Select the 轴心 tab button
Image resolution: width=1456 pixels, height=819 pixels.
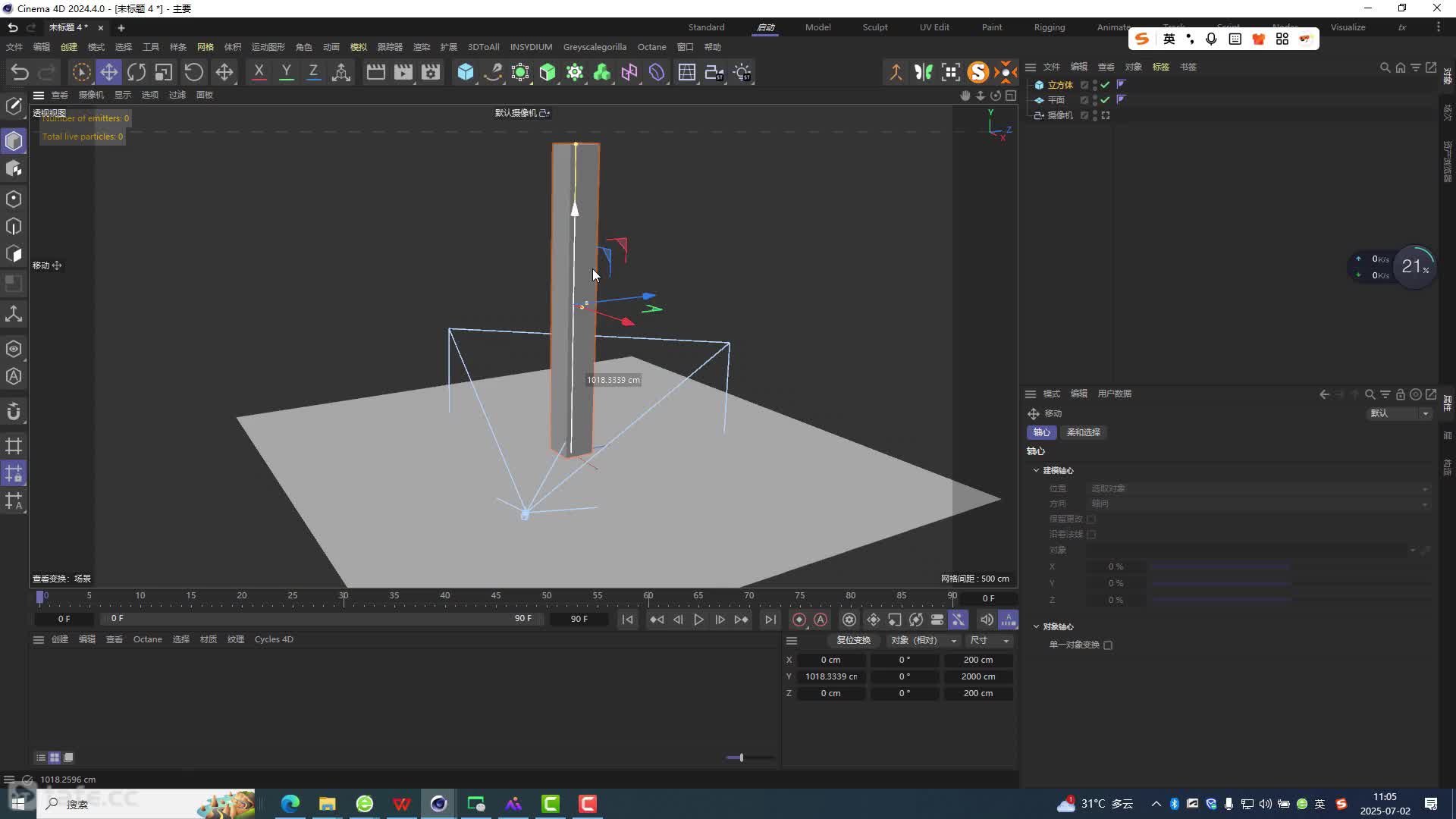1042,432
